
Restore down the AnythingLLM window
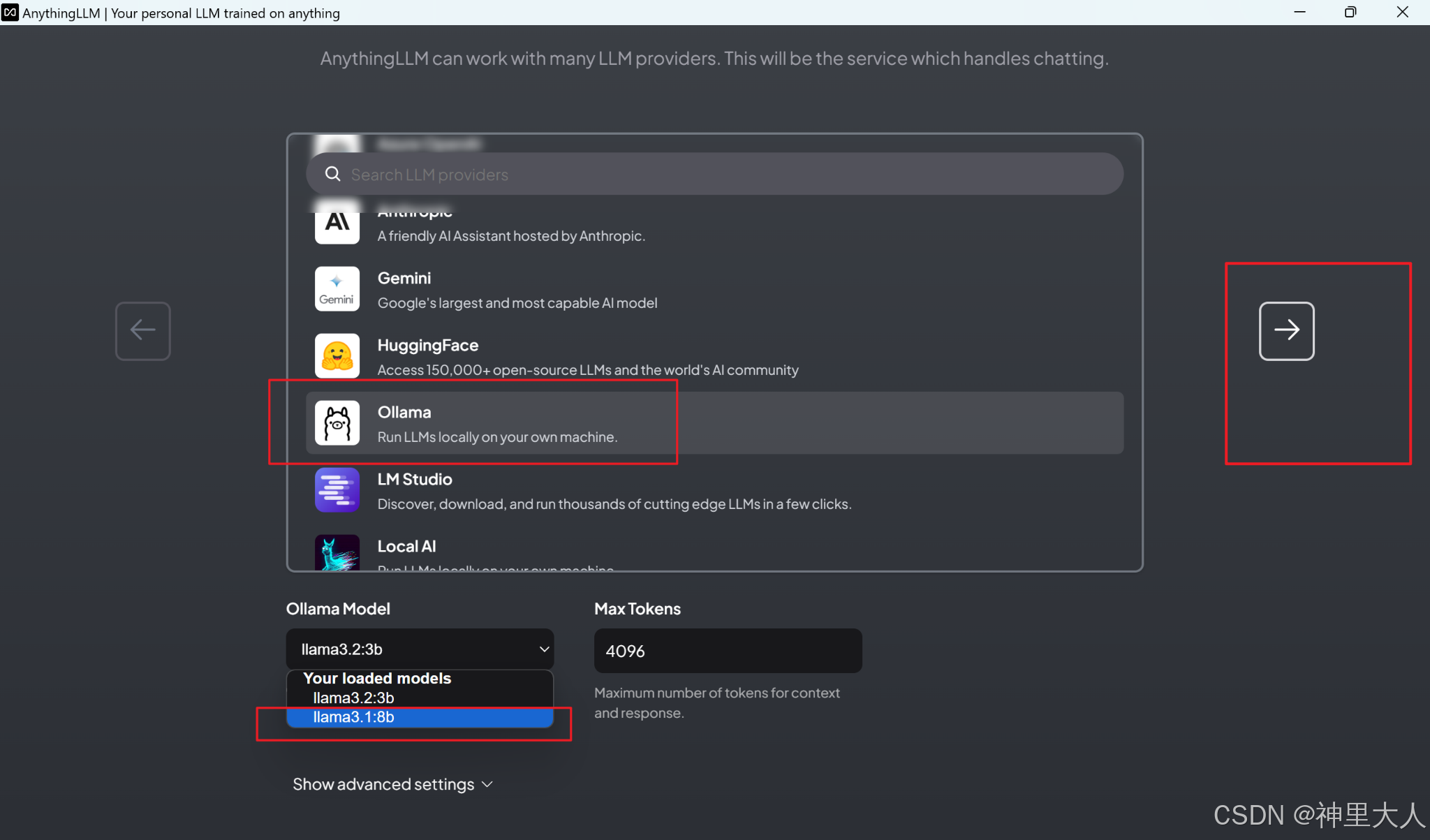[x=1350, y=12]
